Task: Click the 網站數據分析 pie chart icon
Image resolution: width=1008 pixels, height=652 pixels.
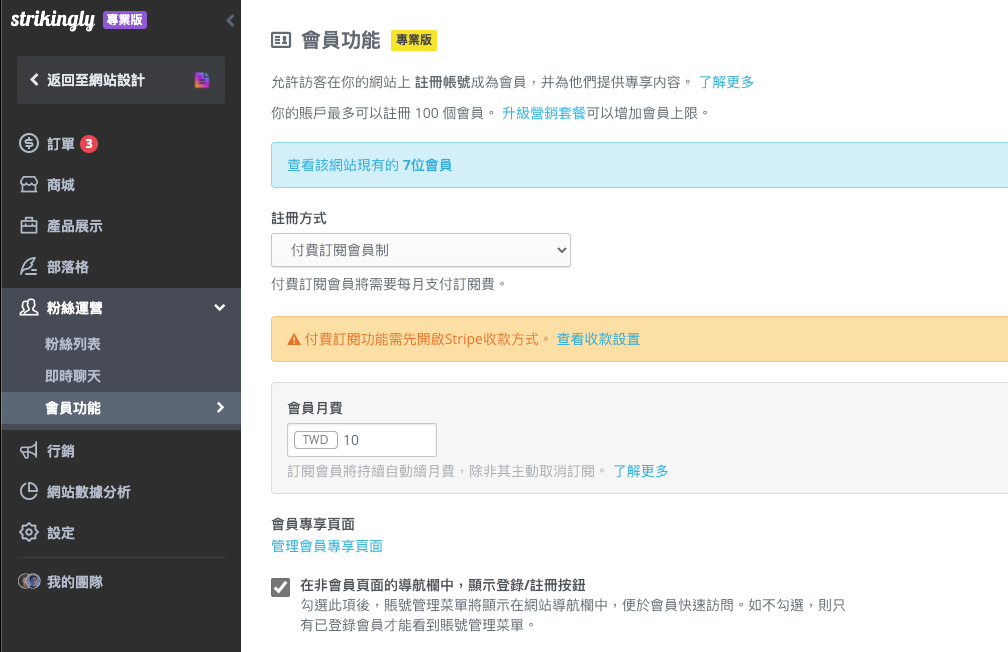Action: [29, 492]
